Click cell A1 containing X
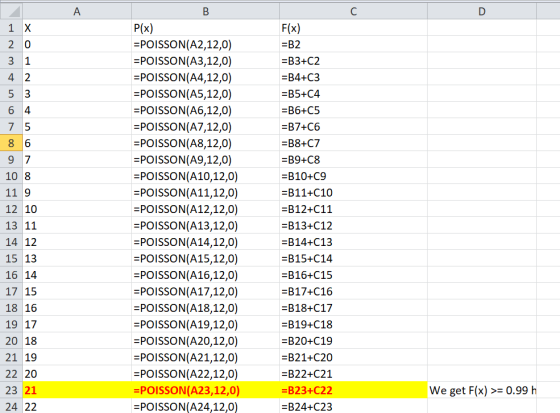The height and width of the screenshot is (413, 560). [x=77, y=28]
